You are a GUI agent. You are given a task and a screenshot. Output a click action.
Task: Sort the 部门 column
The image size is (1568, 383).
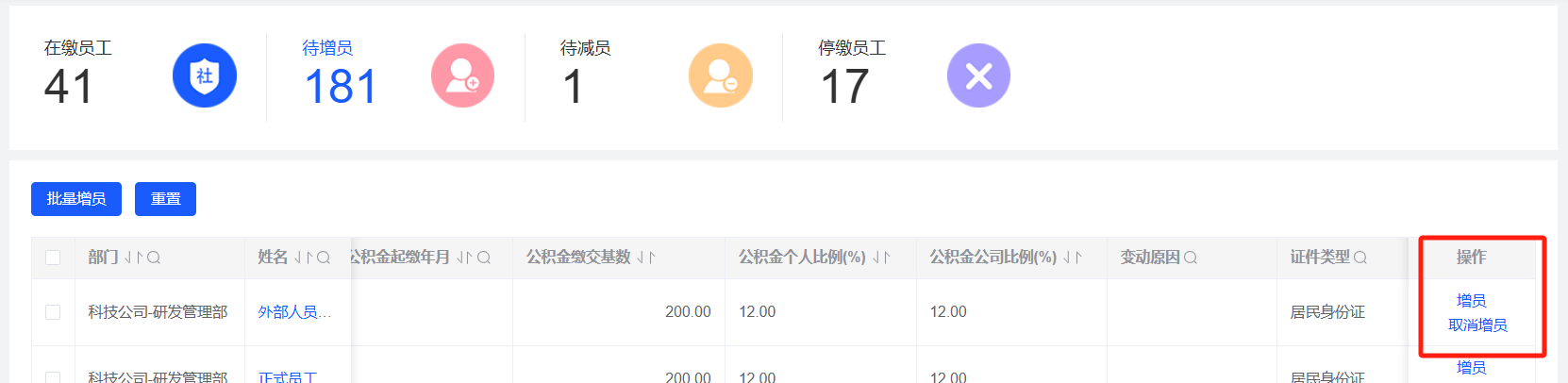click(133, 258)
